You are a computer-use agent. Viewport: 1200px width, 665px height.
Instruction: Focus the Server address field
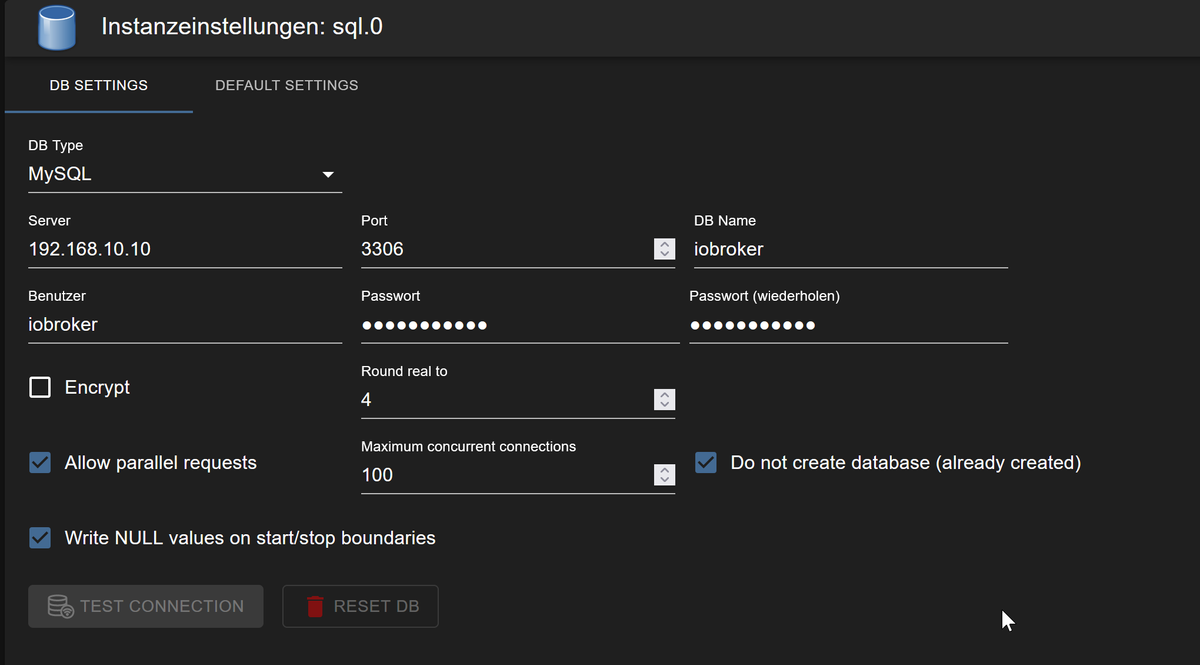[185, 249]
